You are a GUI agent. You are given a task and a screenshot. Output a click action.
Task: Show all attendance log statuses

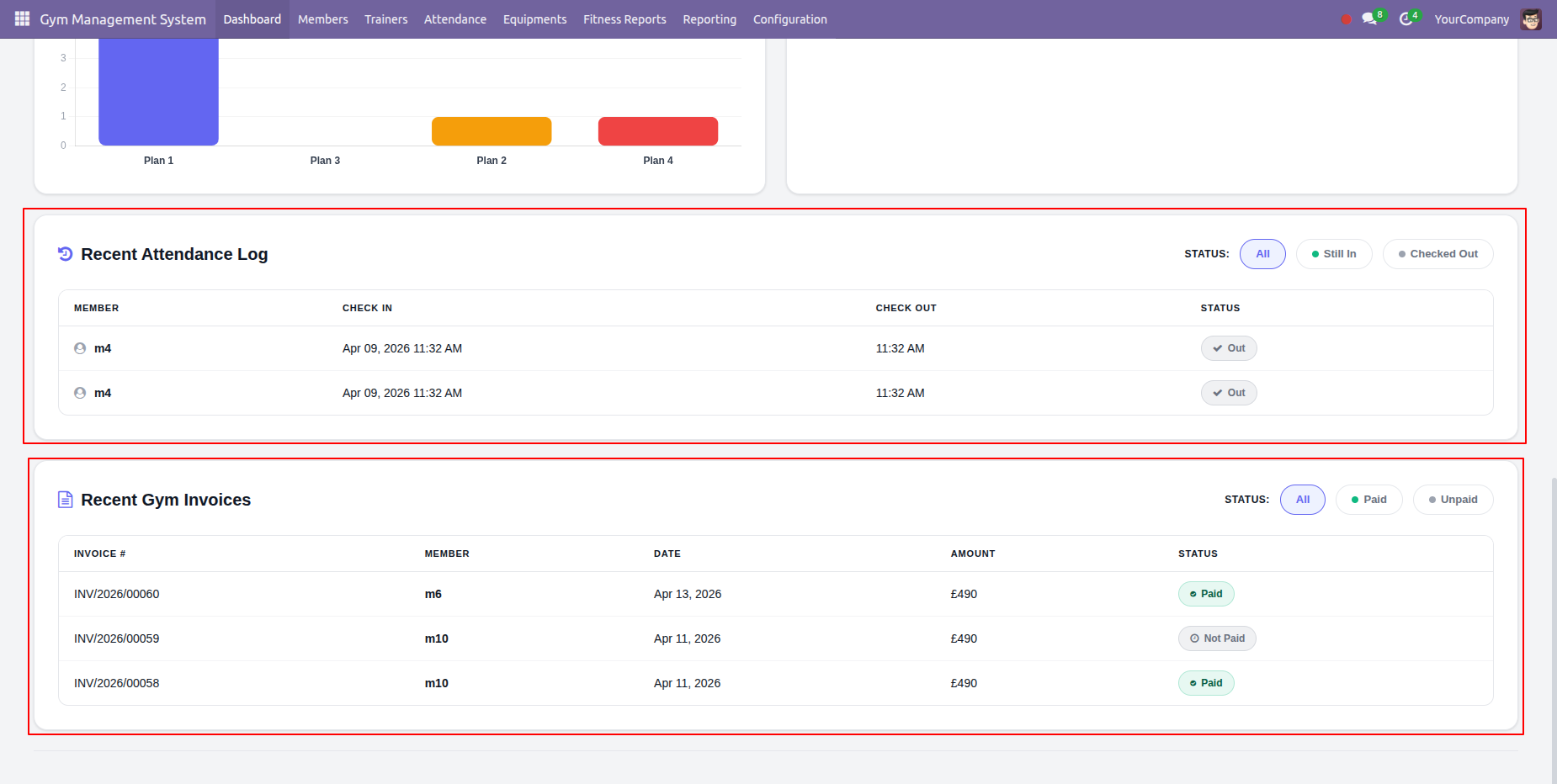point(1262,254)
